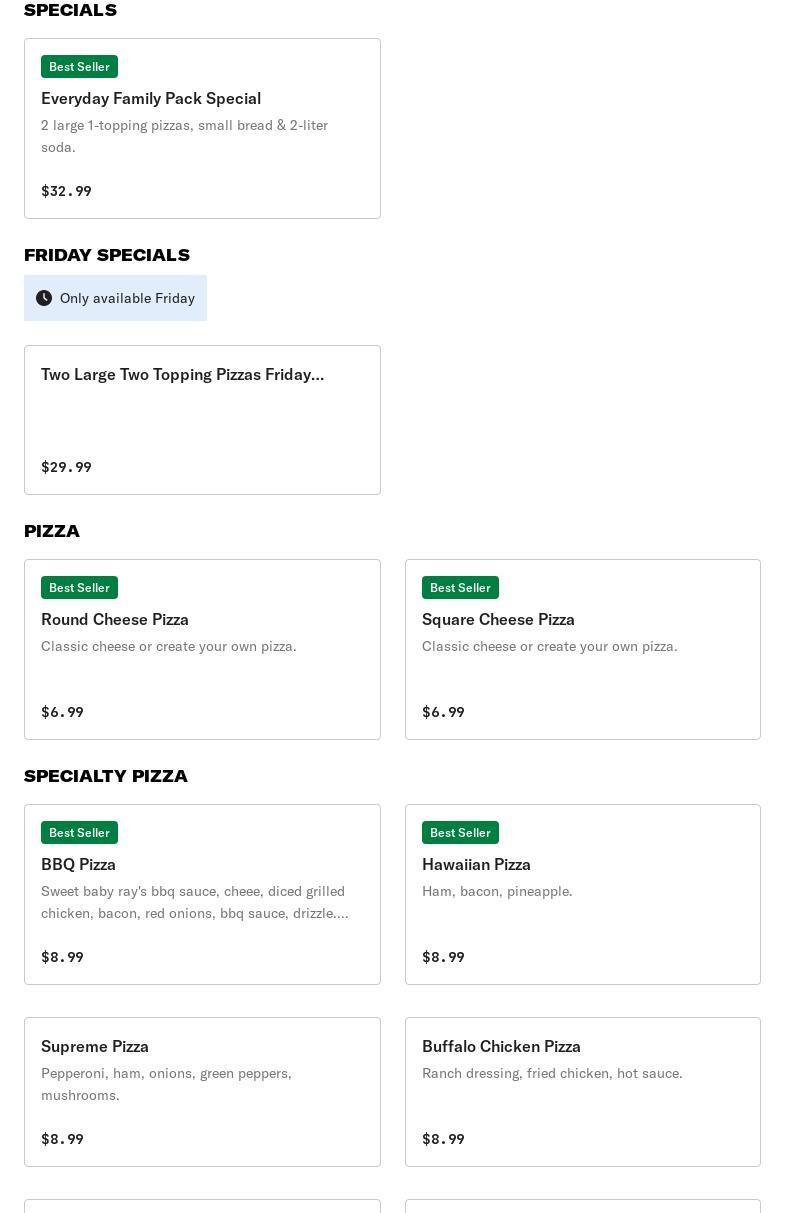The width and height of the screenshot is (785, 1213).
Task: Click the Best Seller badge on Round Cheese Pizza
Action: (79, 588)
